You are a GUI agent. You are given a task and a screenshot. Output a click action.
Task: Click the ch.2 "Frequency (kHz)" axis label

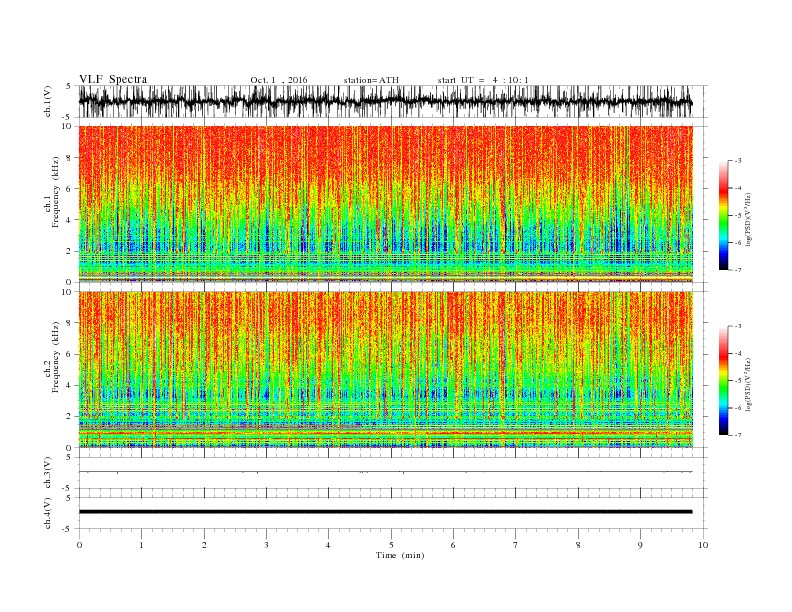56,358
